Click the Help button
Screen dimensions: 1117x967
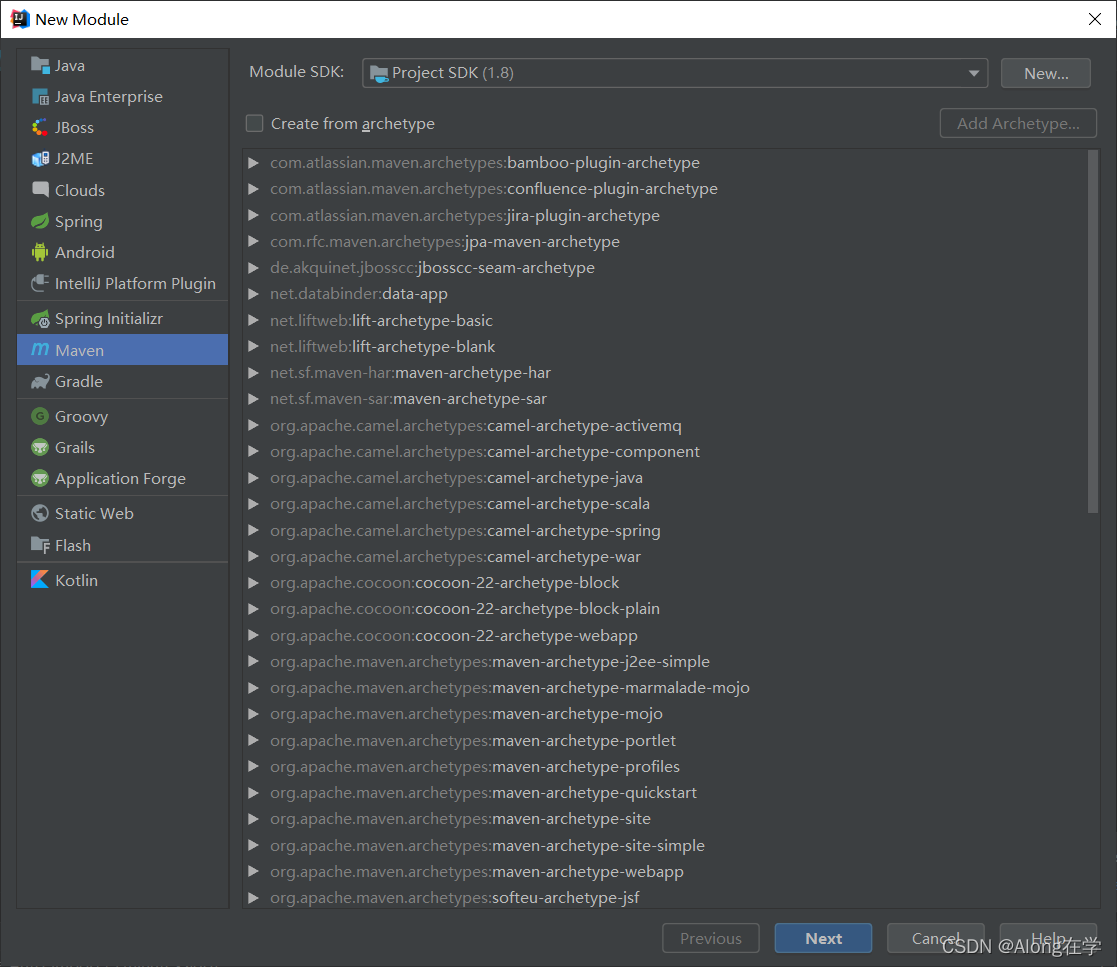coord(1049,938)
